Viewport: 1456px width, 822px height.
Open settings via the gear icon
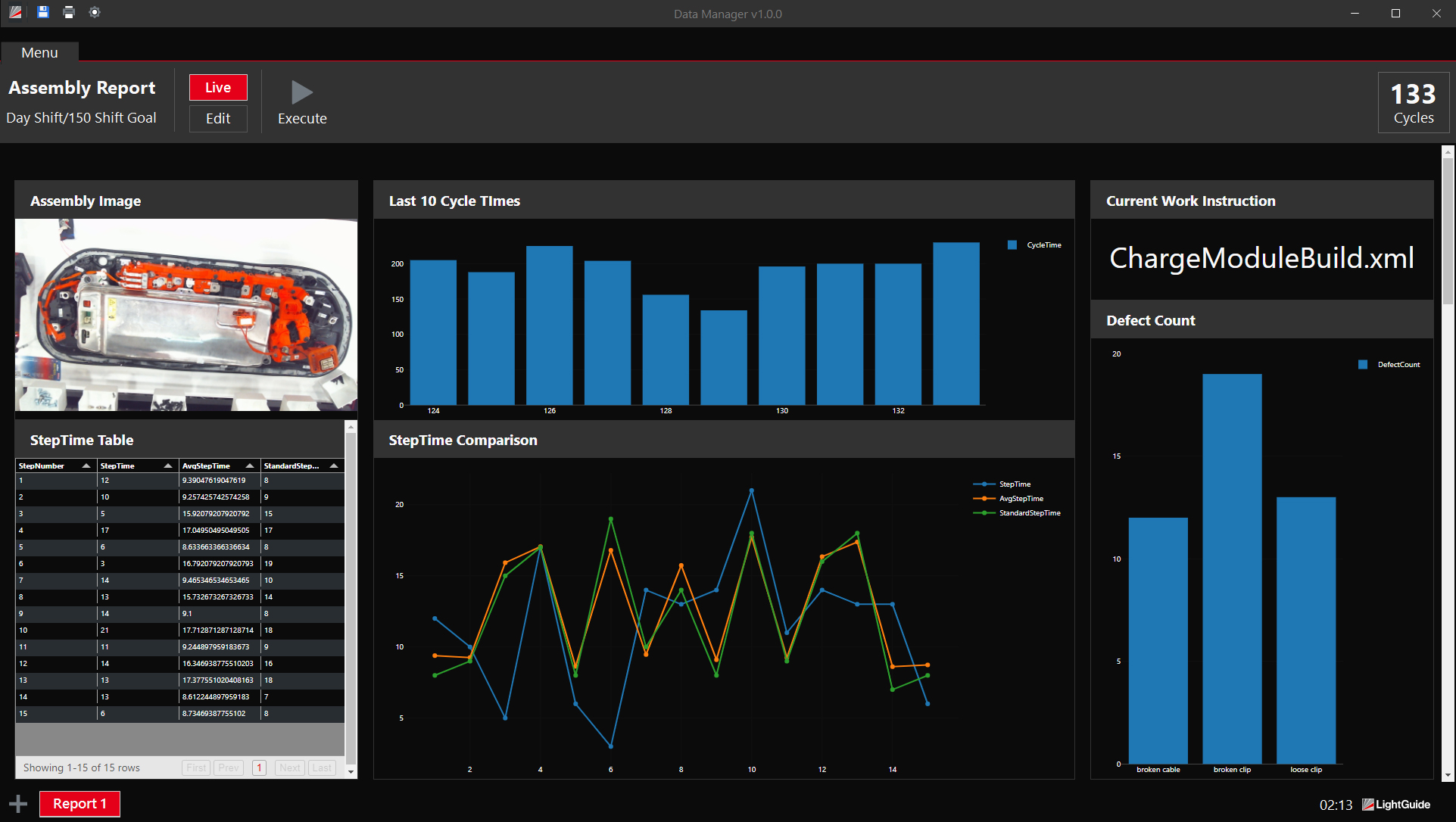(x=95, y=12)
